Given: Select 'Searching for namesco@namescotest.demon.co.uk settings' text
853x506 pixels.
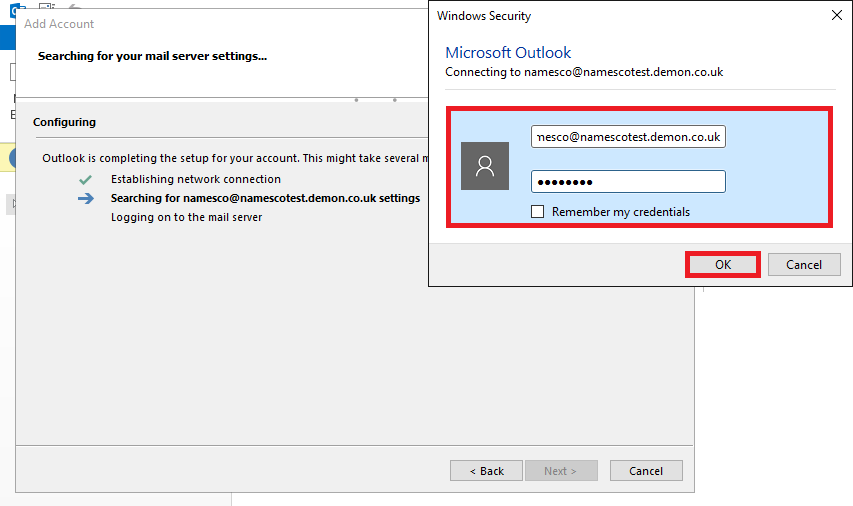Looking at the screenshot, I should [265, 198].
